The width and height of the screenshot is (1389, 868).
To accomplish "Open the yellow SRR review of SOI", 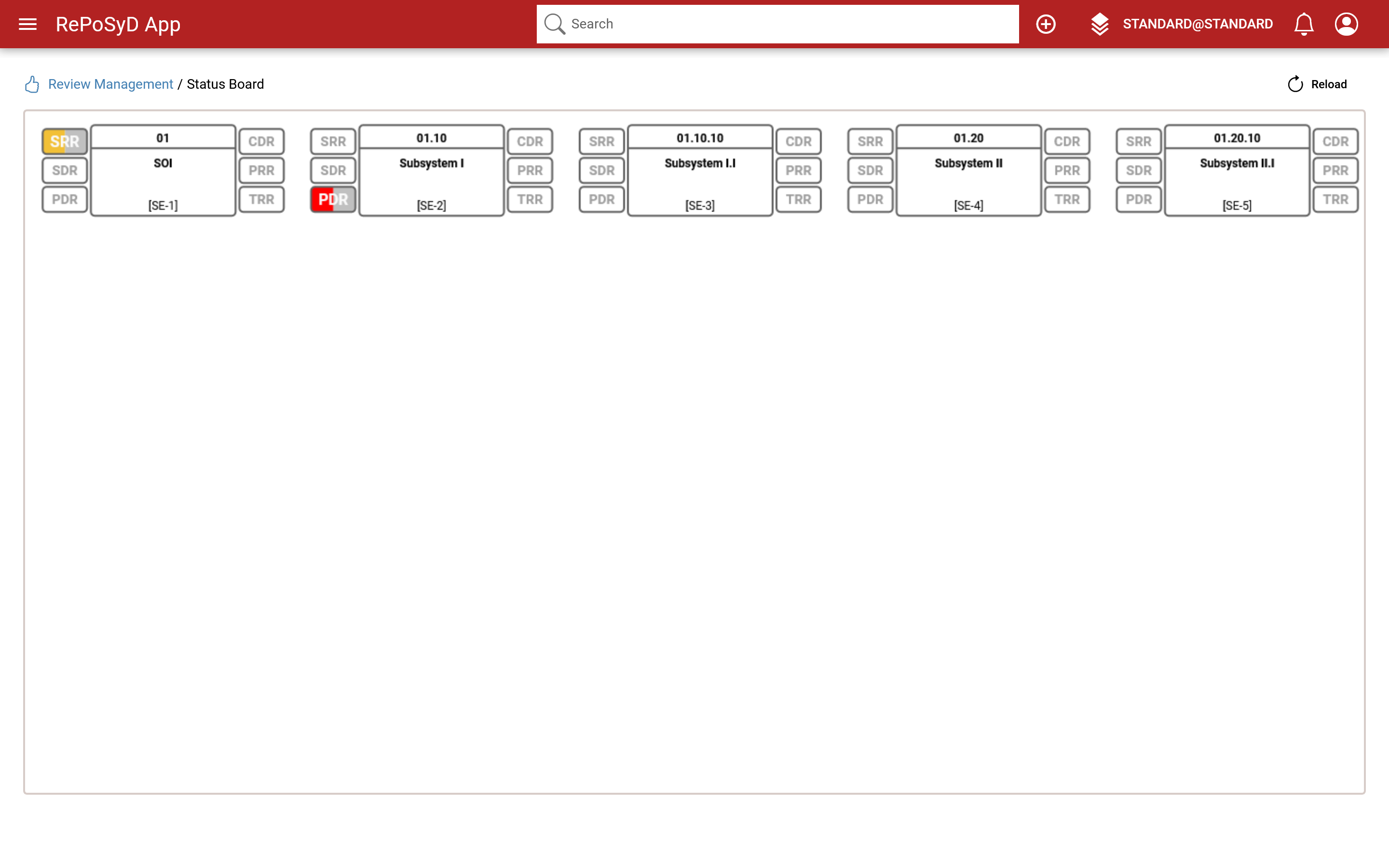I will [64, 141].
